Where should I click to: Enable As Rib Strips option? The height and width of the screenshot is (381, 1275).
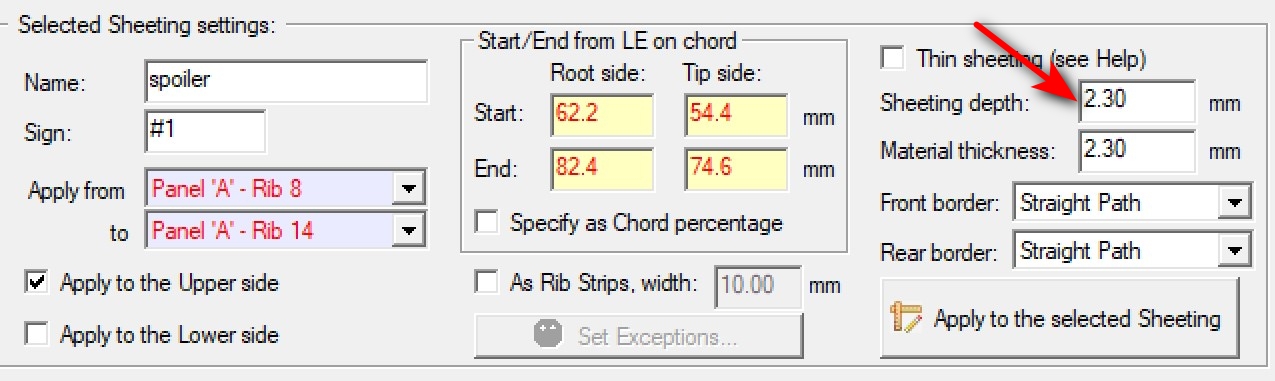click(x=487, y=283)
